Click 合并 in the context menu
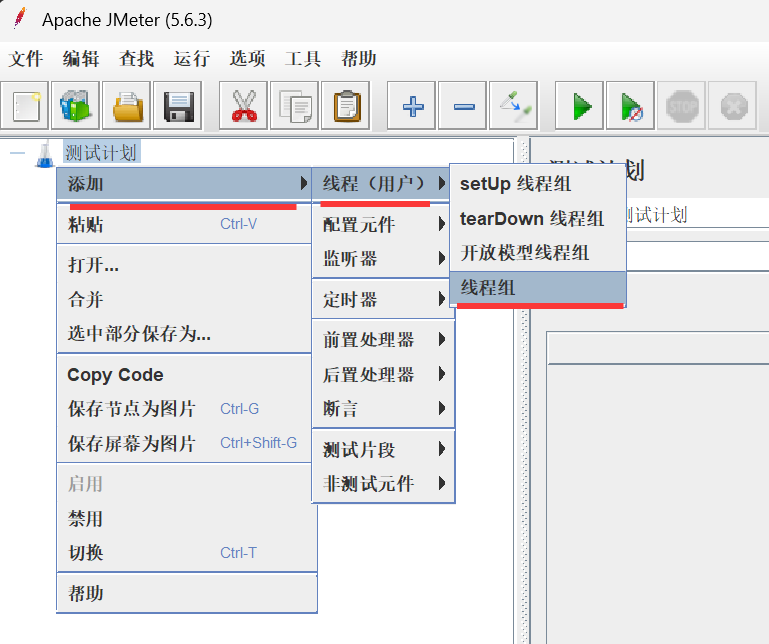Image resolution: width=769 pixels, height=644 pixels. [184, 299]
